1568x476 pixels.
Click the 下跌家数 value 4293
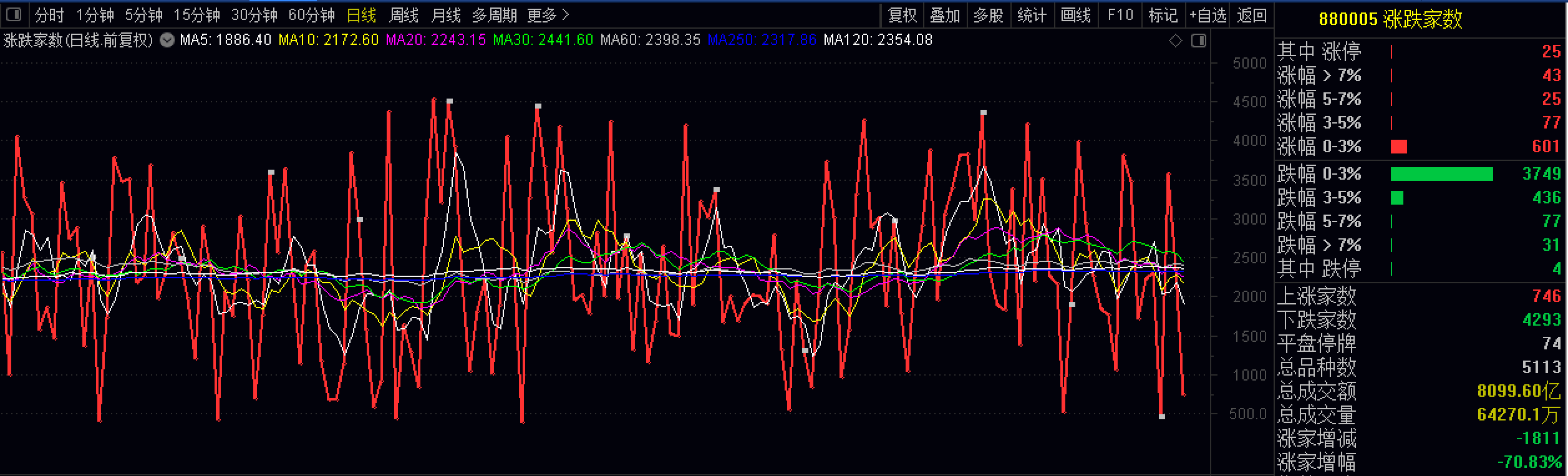click(1541, 319)
